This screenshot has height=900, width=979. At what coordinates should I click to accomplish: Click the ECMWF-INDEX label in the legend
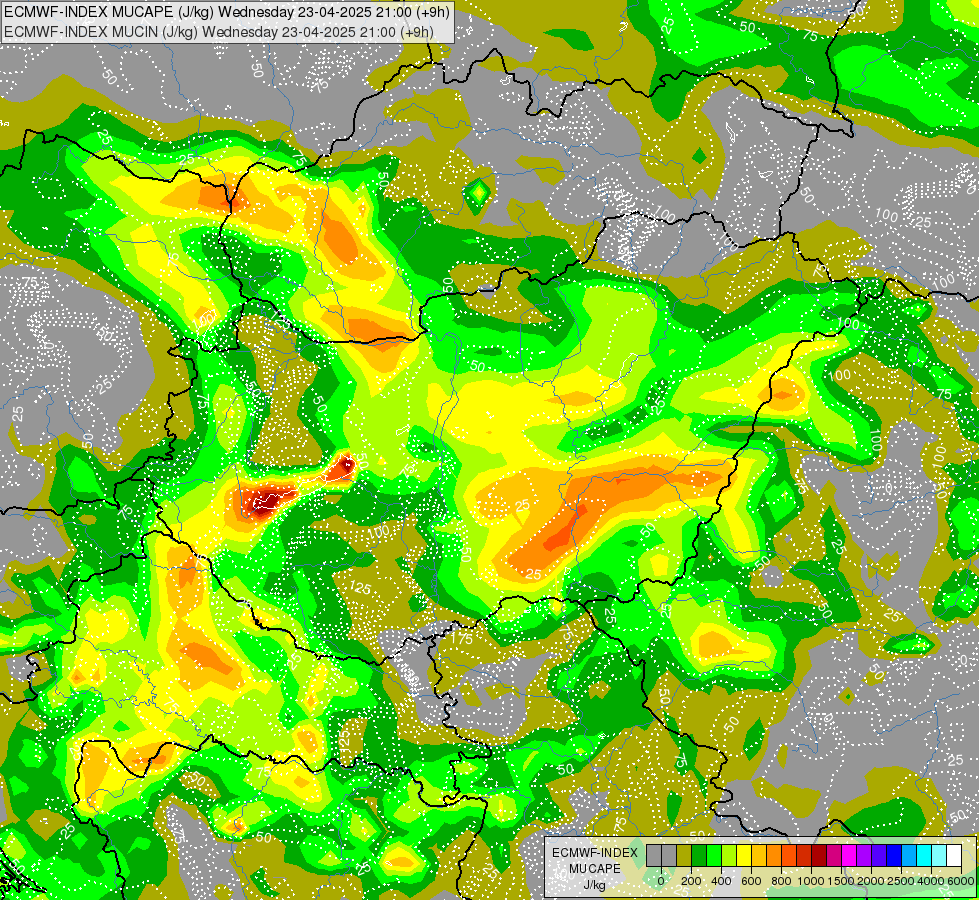[x=595, y=853]
